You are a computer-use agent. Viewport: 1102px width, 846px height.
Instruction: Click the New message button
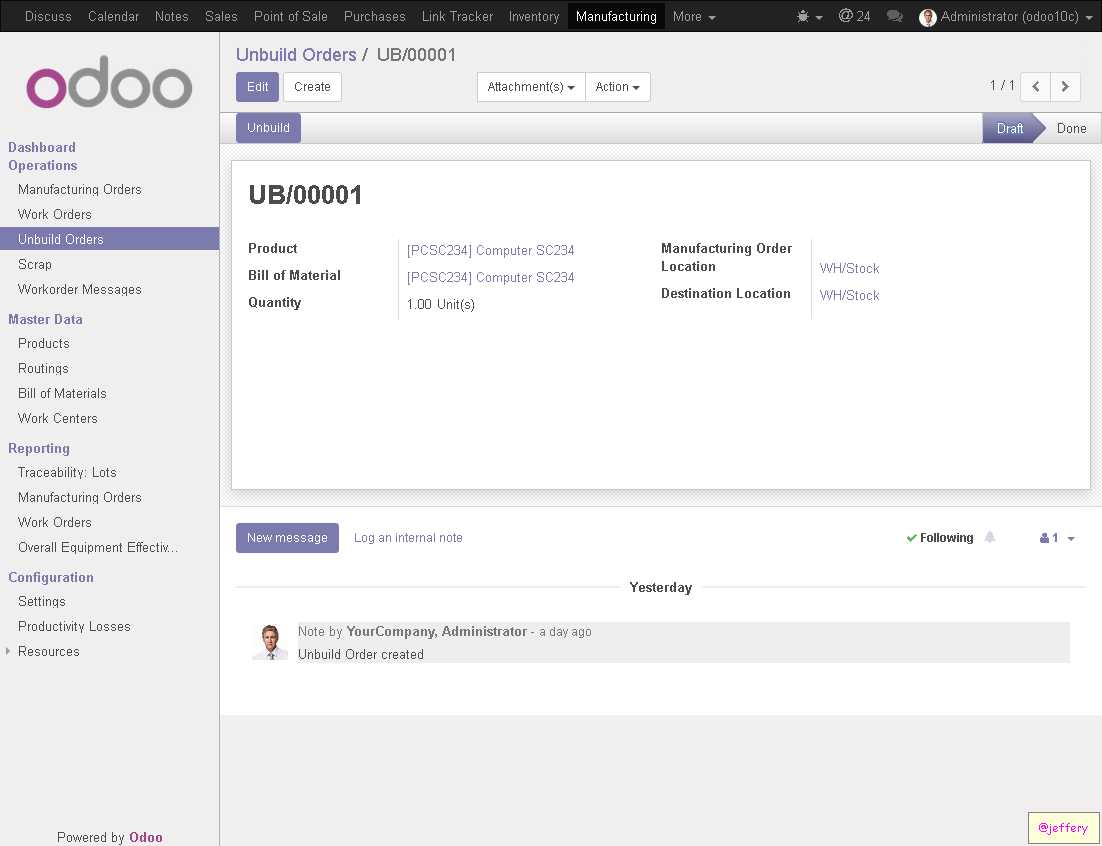pyautogui.click(x=287, y=538)
